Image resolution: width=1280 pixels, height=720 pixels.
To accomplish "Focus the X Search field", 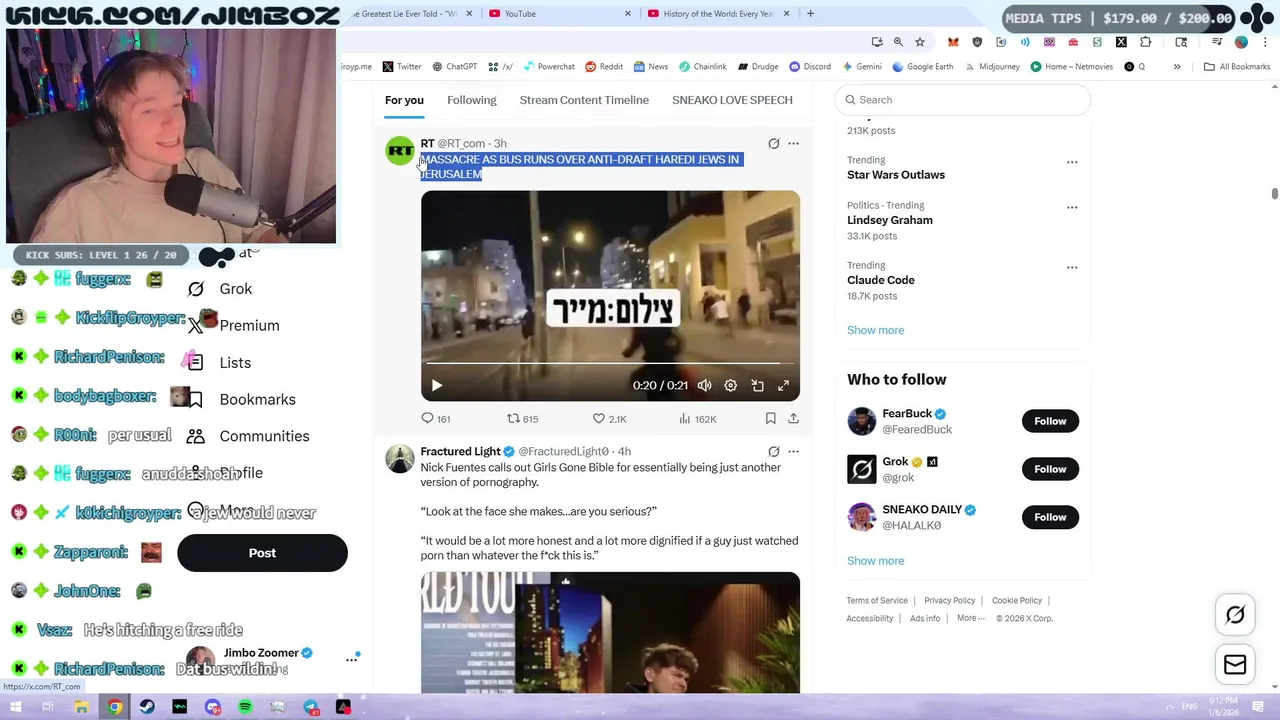I will (963, 100).
